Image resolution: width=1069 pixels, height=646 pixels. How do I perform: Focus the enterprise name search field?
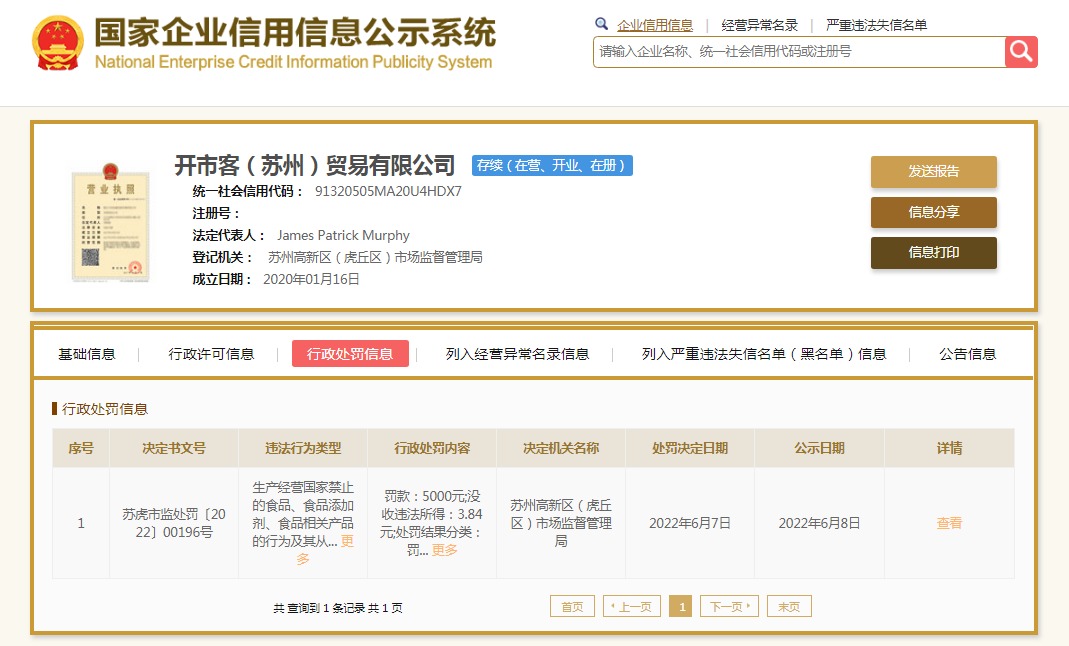(x=799, y=52)
